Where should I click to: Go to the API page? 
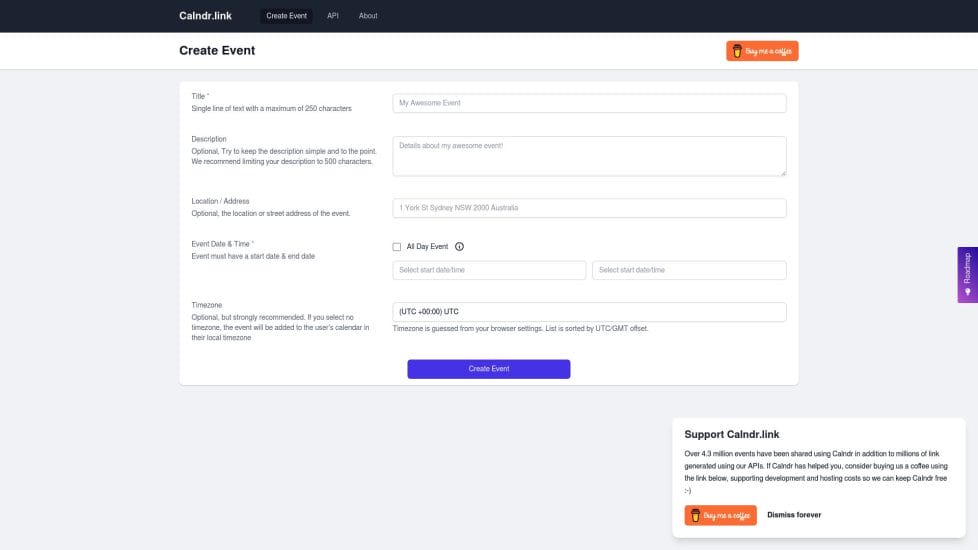(x=333, y=16)
